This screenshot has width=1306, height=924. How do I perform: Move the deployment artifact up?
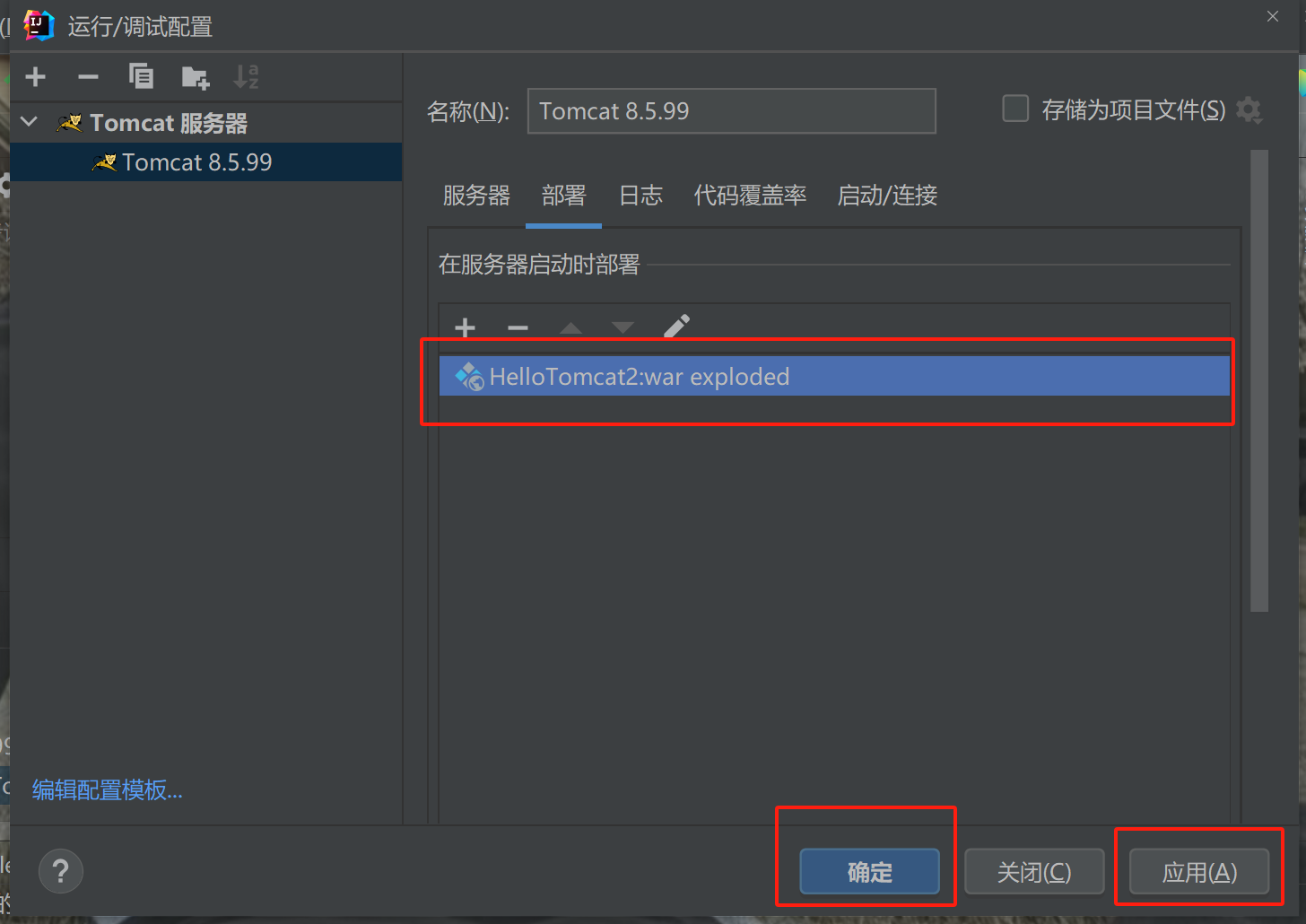click(570, 328)
